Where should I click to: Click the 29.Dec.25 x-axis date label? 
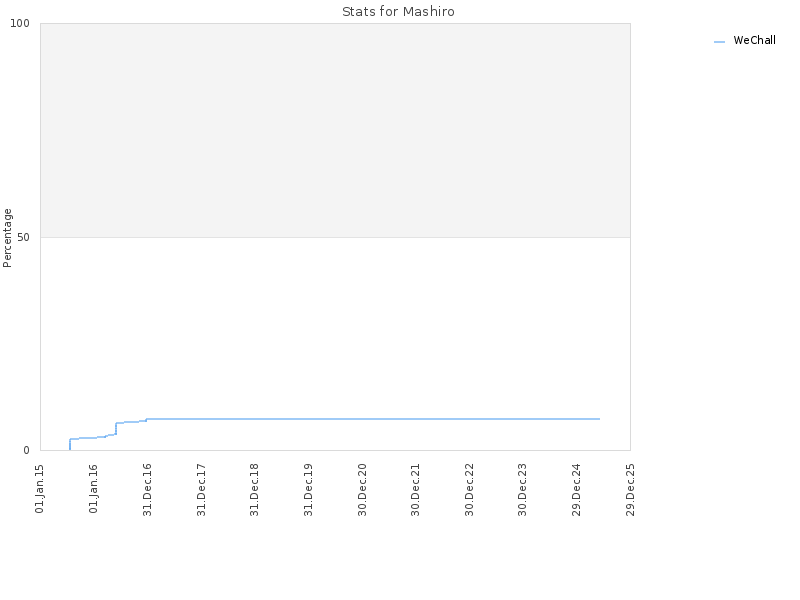(x=630, y=489)
